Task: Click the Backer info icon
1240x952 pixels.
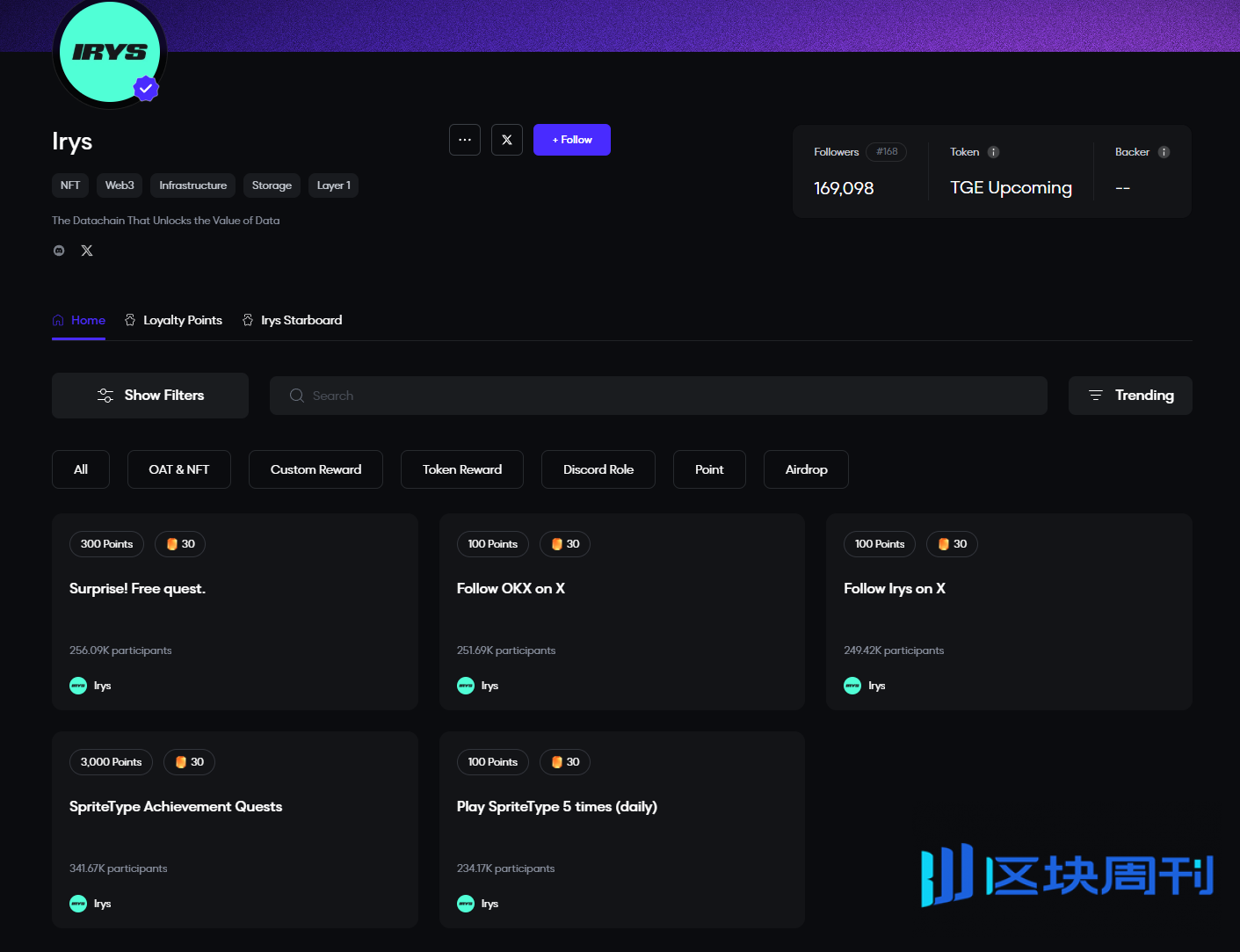Action: 1164,152
